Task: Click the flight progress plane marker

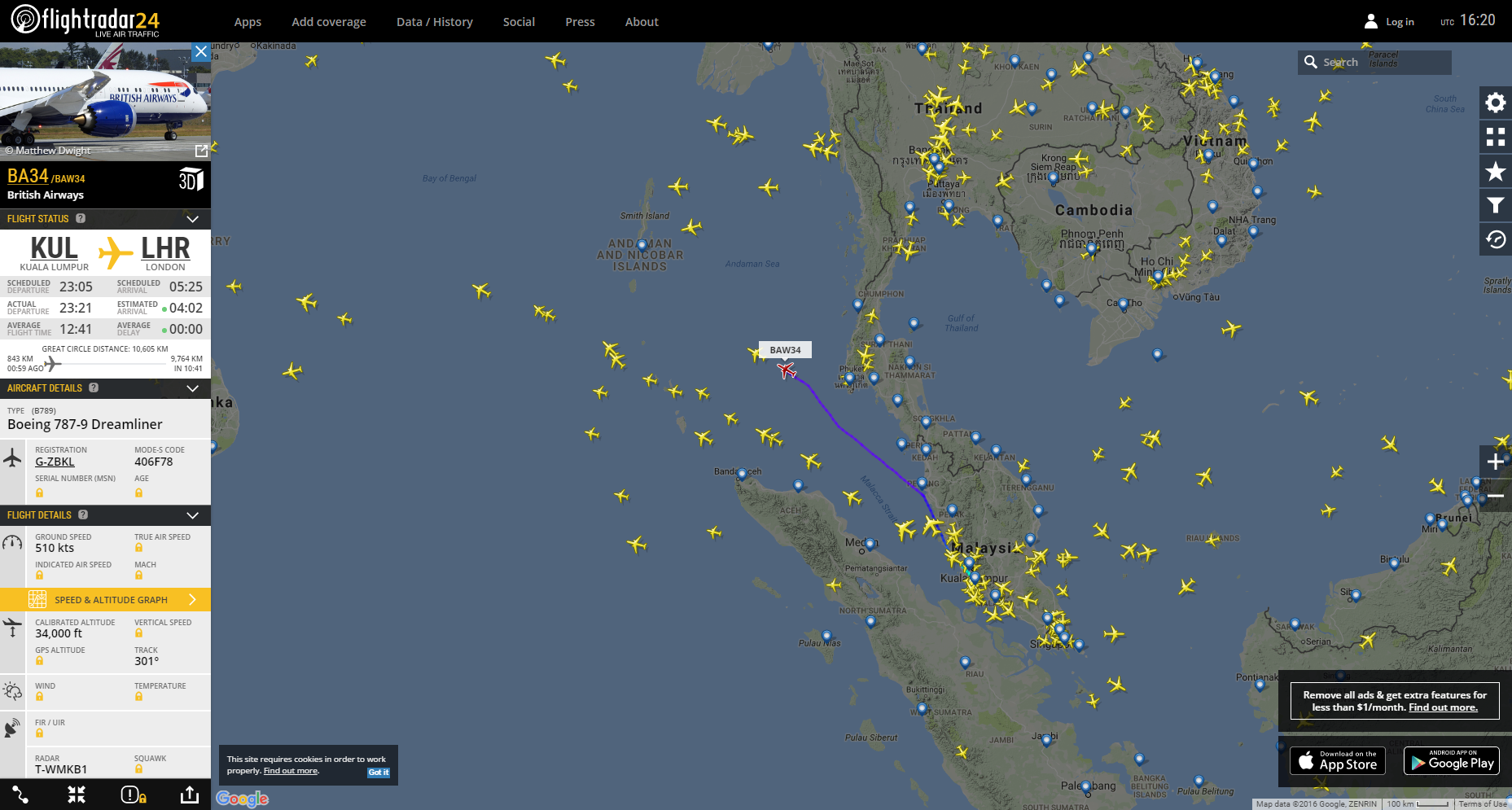Action: pyautogui.click(x=53, y=363)
